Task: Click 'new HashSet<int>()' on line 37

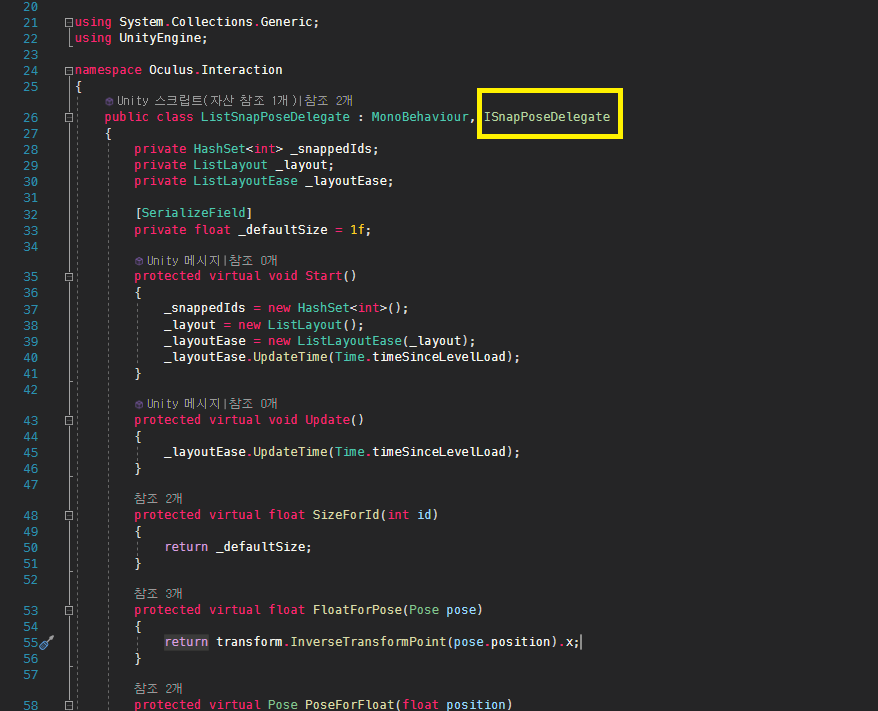Action: tap(335, 308)
